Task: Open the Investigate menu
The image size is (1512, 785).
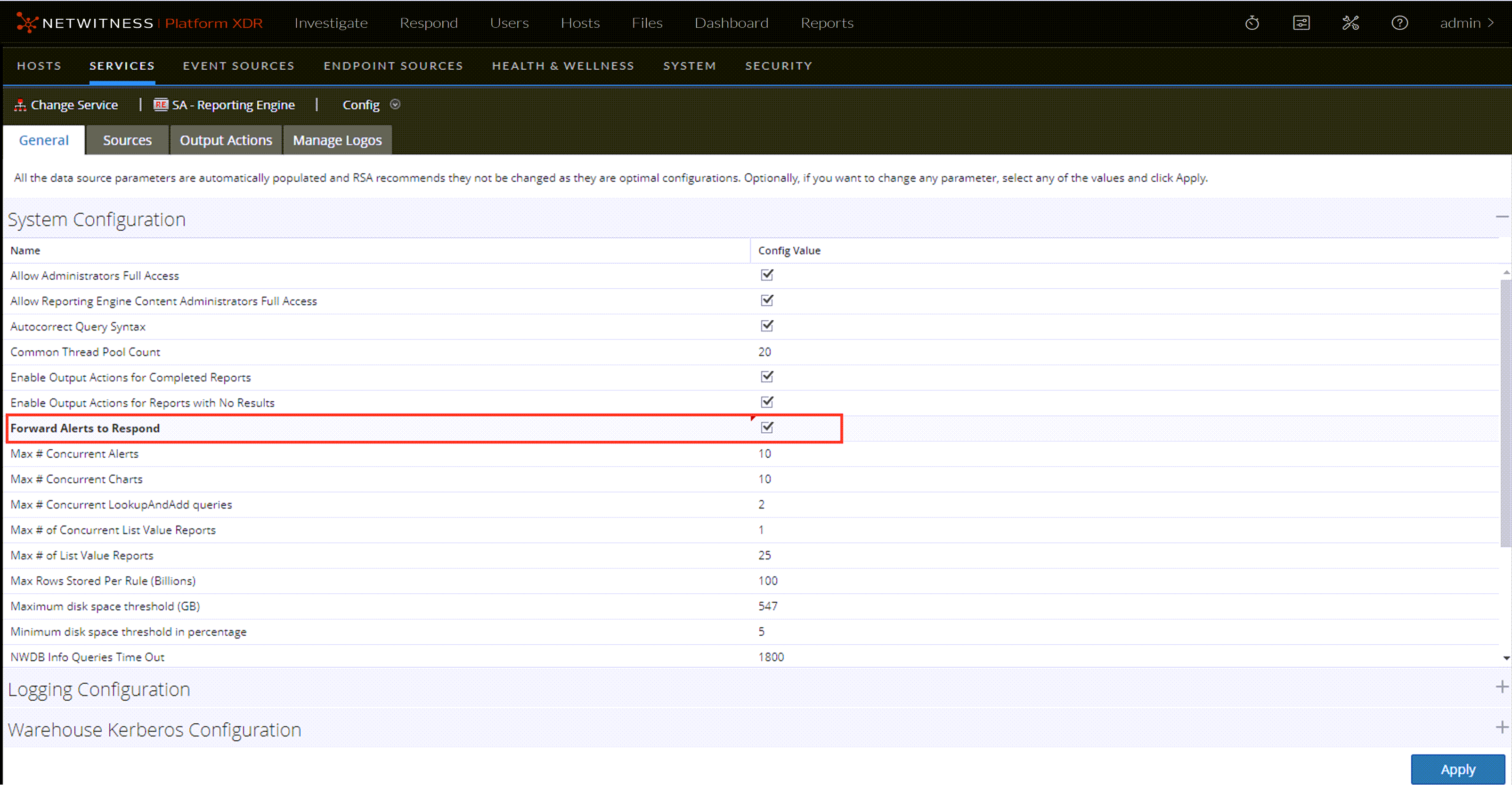Action: pos(331,23)
